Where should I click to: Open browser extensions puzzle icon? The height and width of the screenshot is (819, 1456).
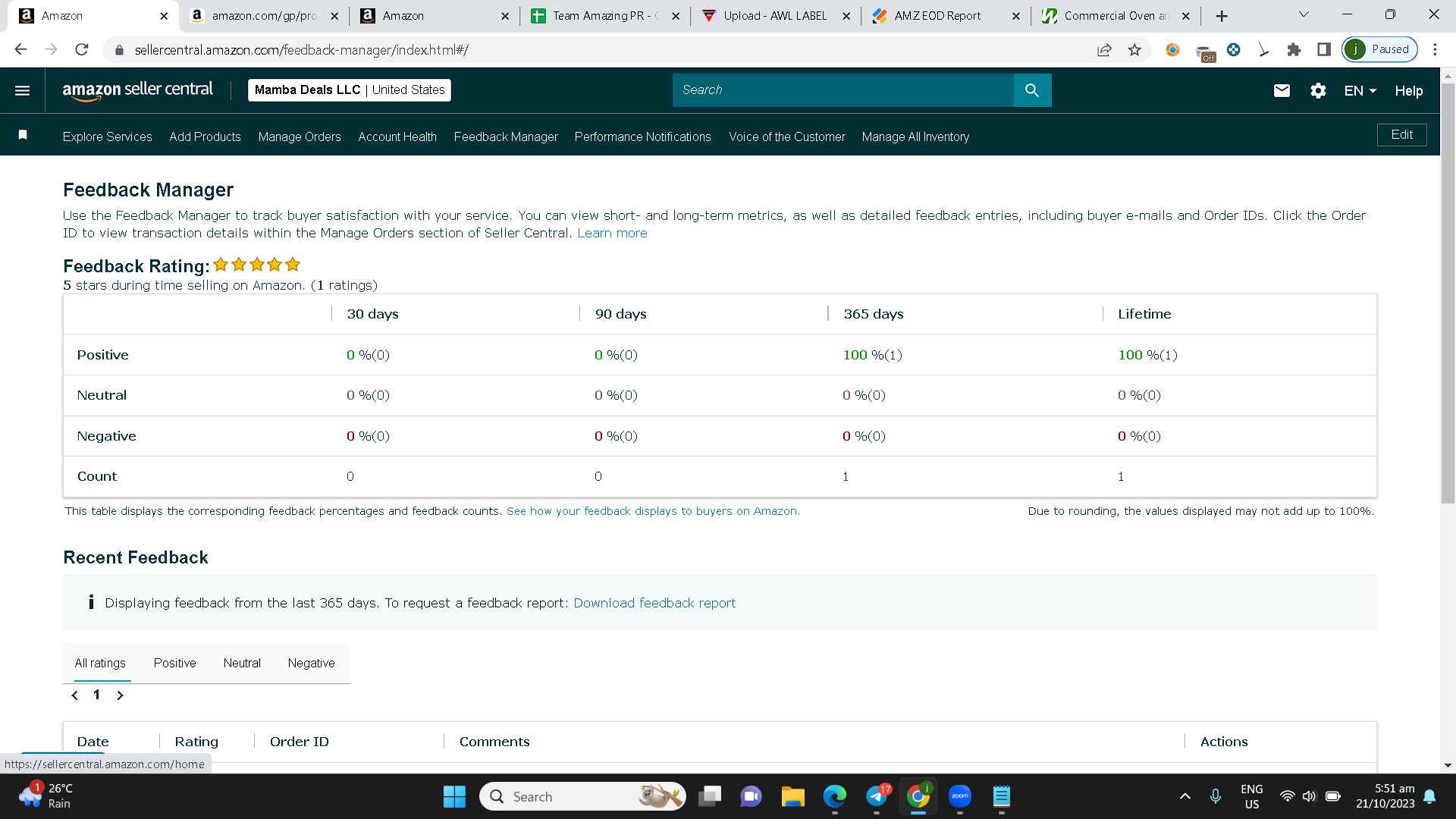coord(1294,50)
